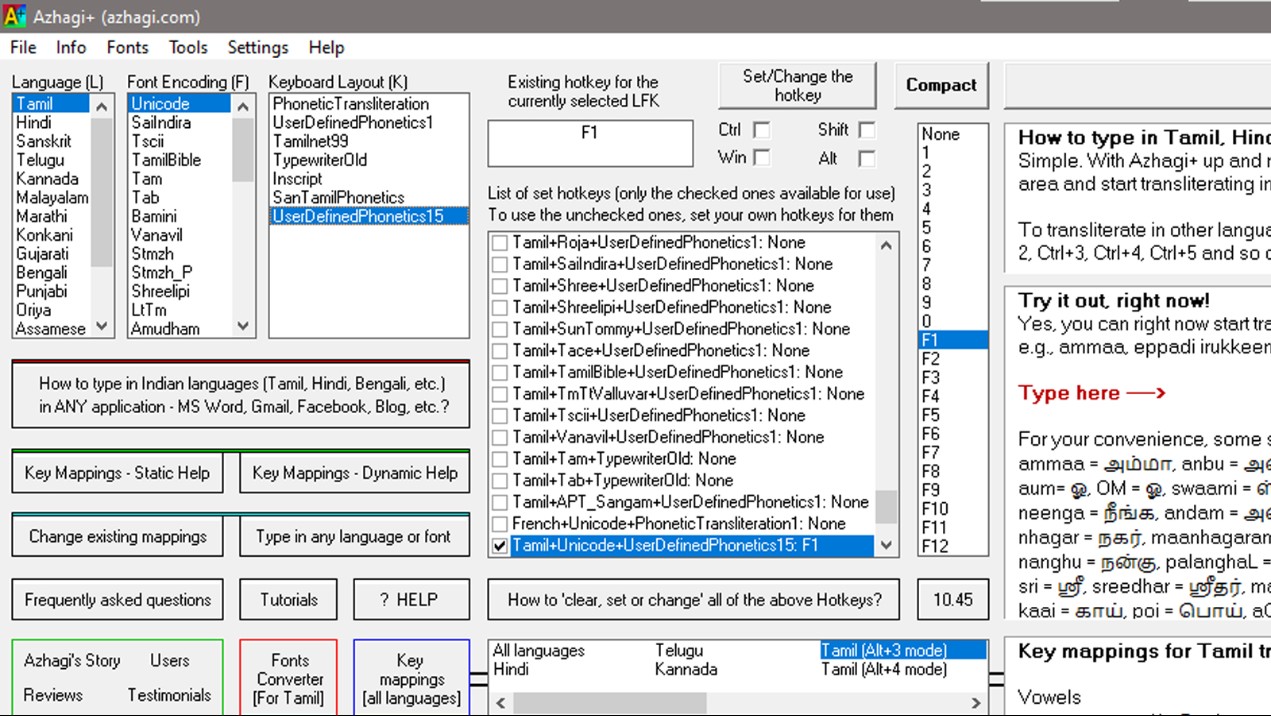Open the File menu
This screenshot has height=716, width=1271.
[23, 47]
